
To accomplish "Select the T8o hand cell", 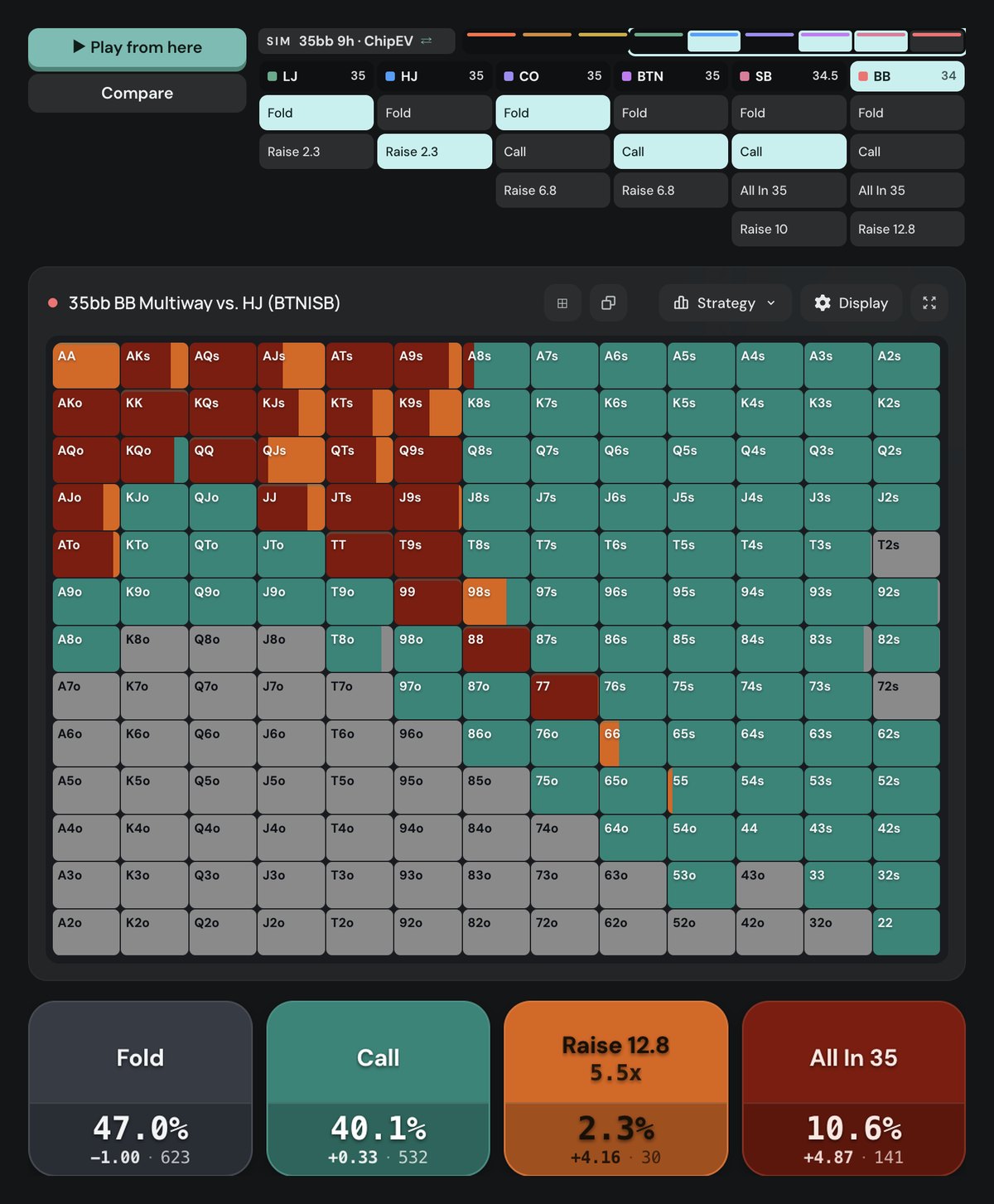I will pyautogui.click(x=359, y=649).
